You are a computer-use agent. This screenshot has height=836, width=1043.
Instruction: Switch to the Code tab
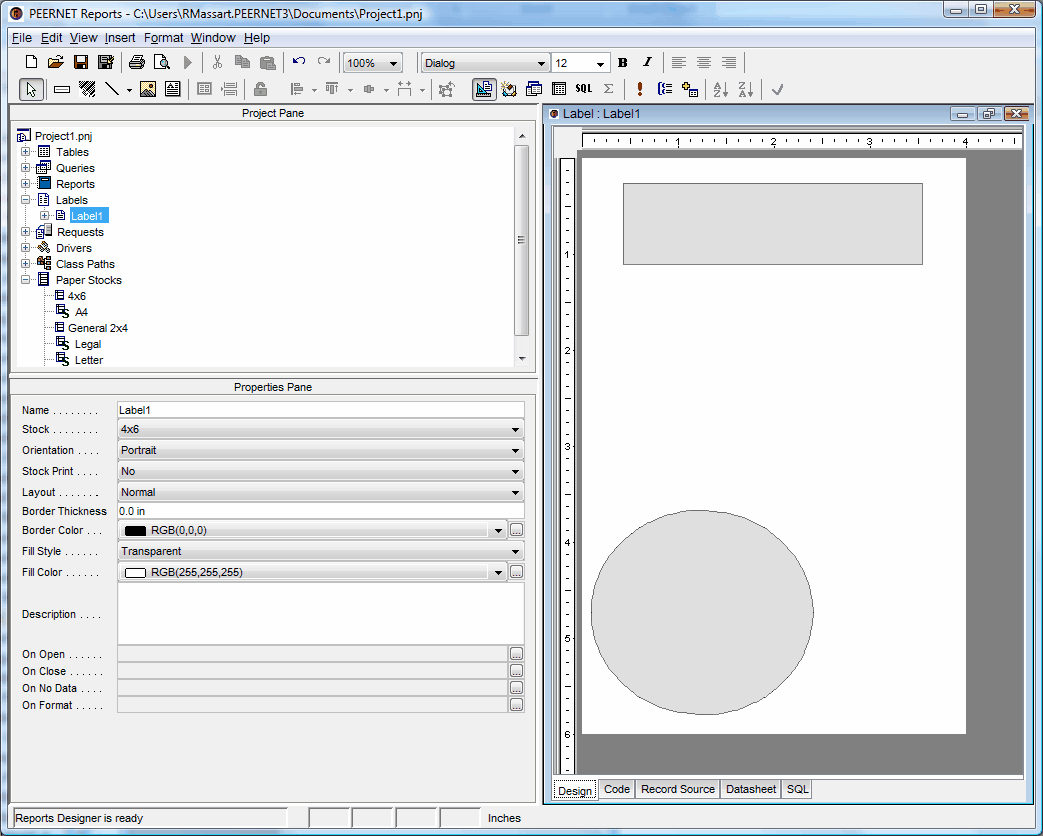click(617, 789)
